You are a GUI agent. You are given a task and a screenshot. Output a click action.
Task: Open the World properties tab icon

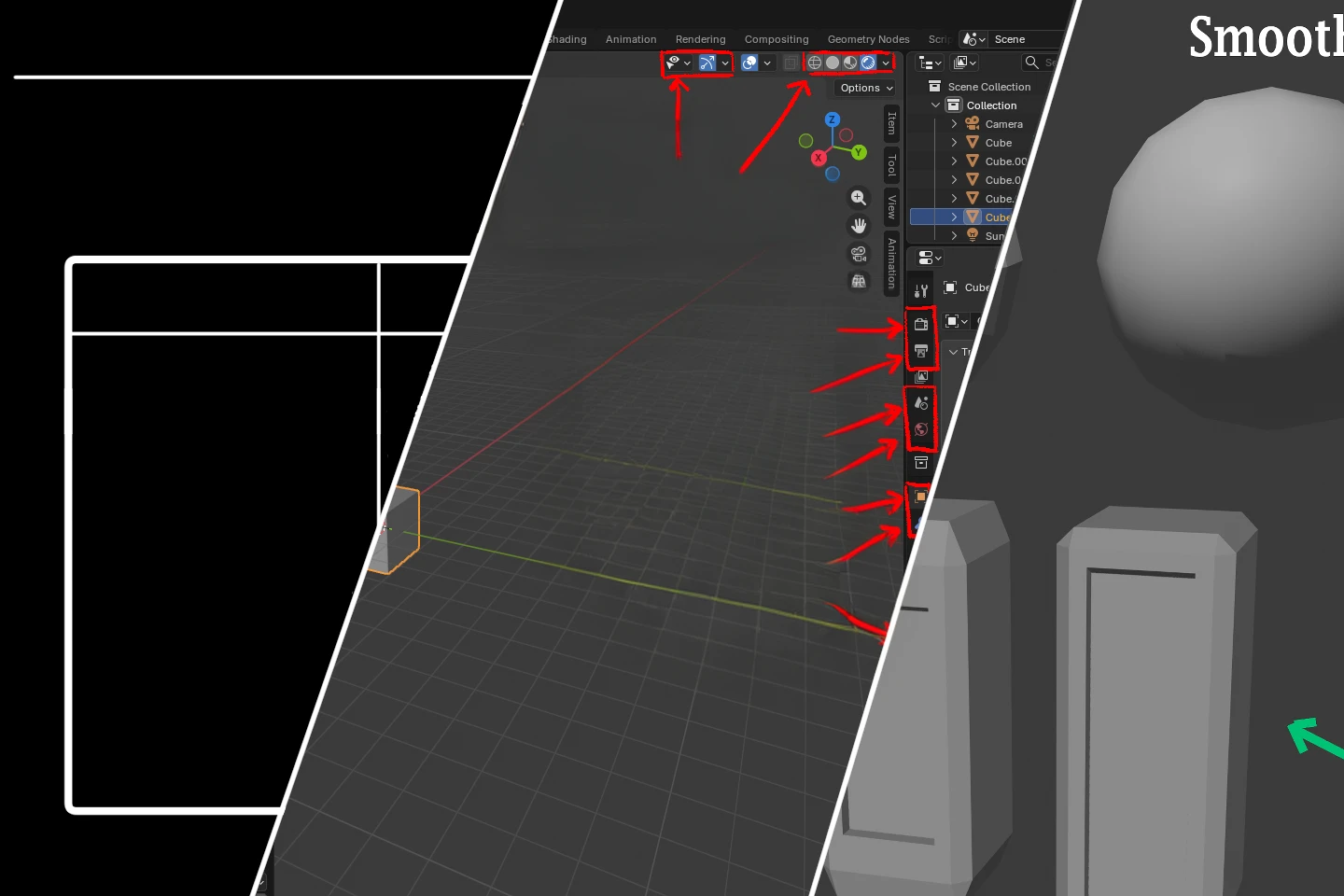[921, 429]
